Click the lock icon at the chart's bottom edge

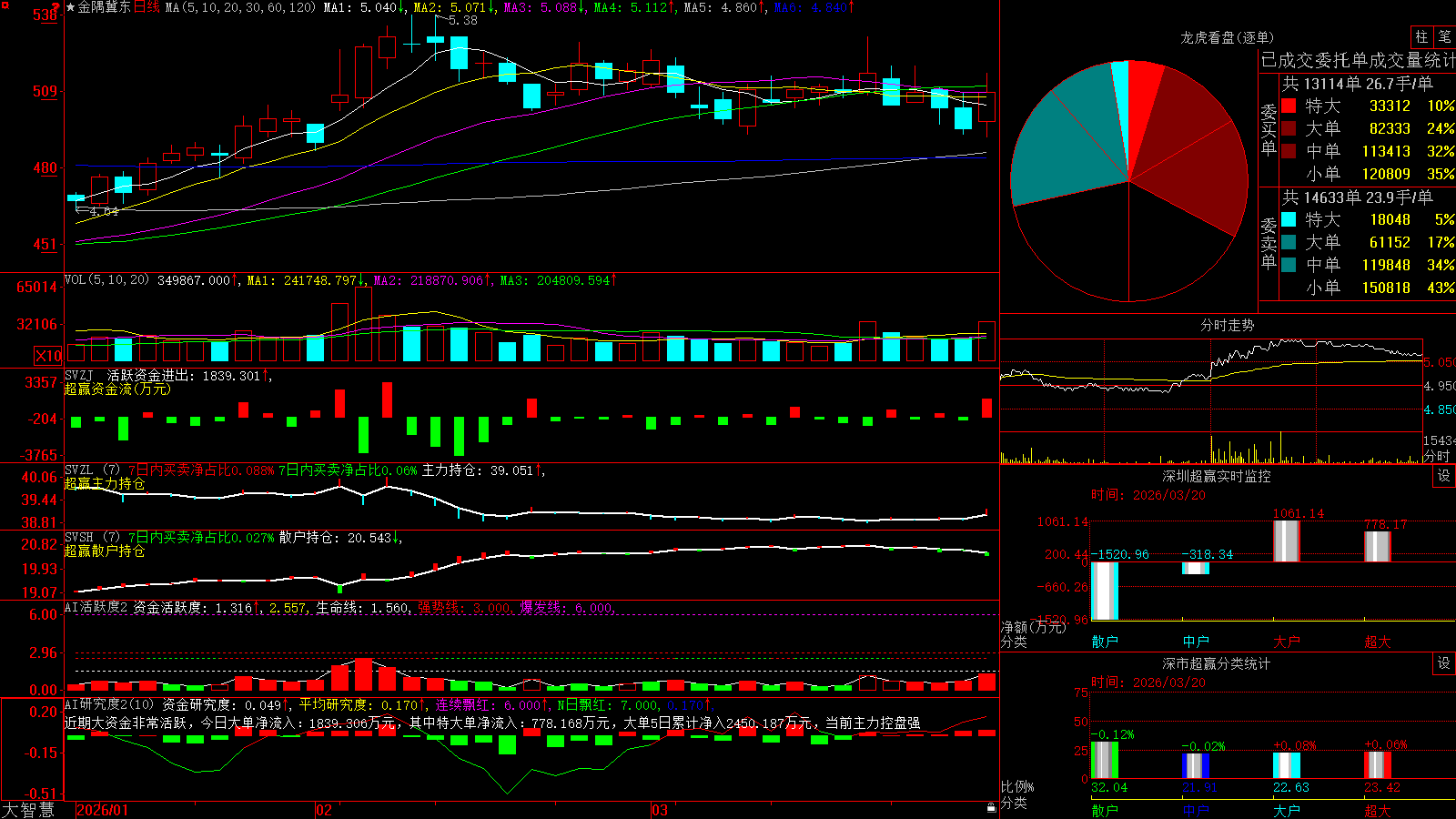coord(991,807)
